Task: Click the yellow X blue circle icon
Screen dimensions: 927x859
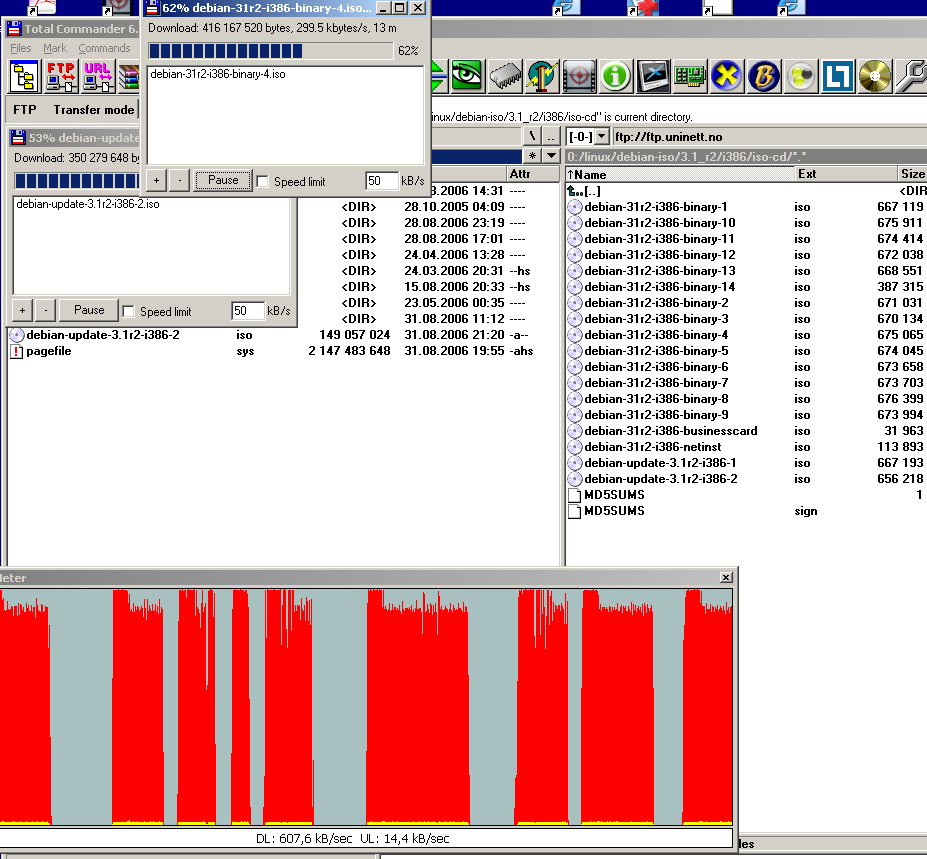Action: 727,76
